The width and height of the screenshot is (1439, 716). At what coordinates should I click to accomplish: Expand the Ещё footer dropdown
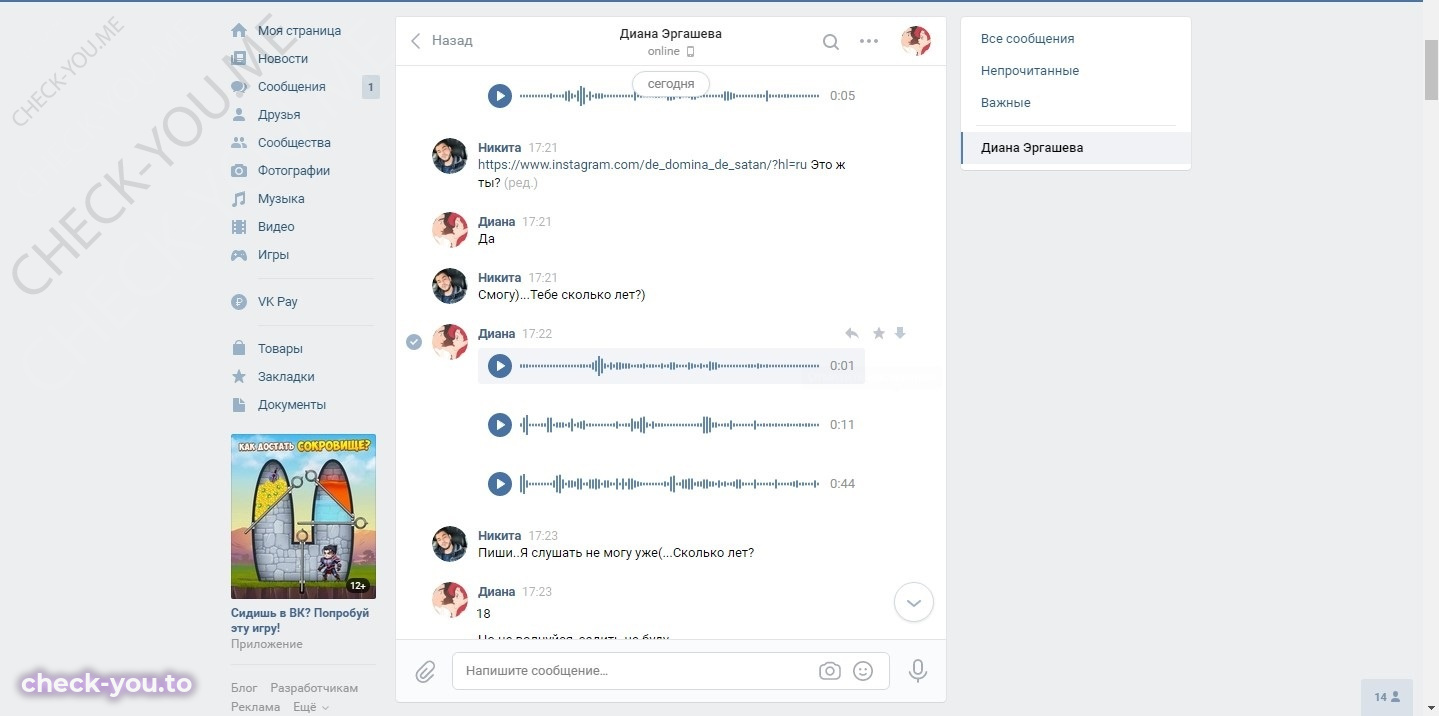pos(311,707)
